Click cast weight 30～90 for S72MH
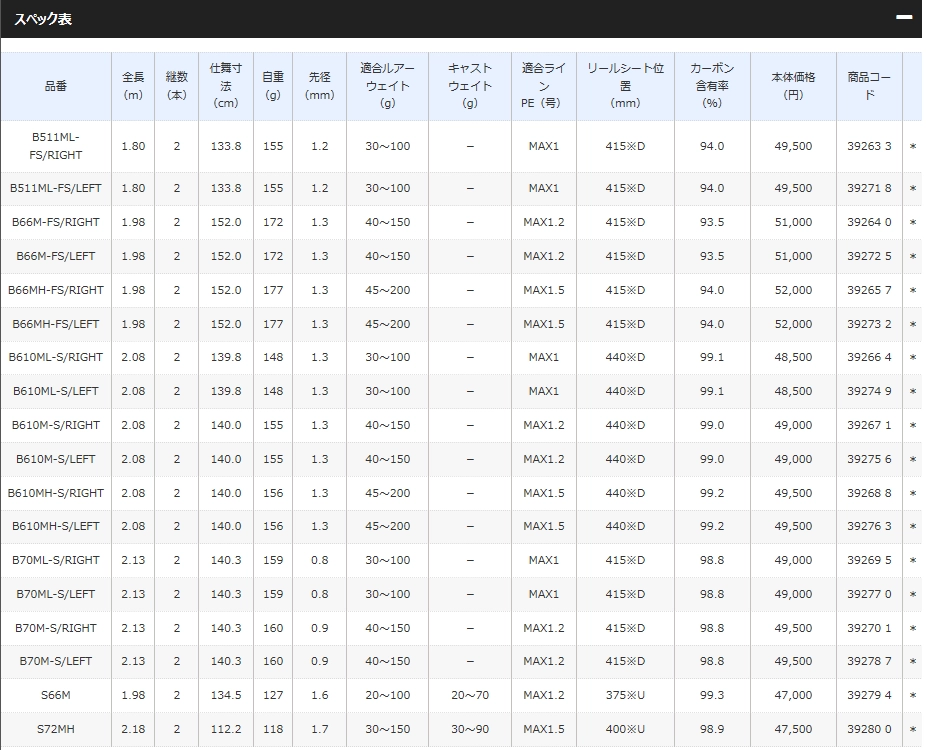 pyautogui.click(x=470, y=729)
